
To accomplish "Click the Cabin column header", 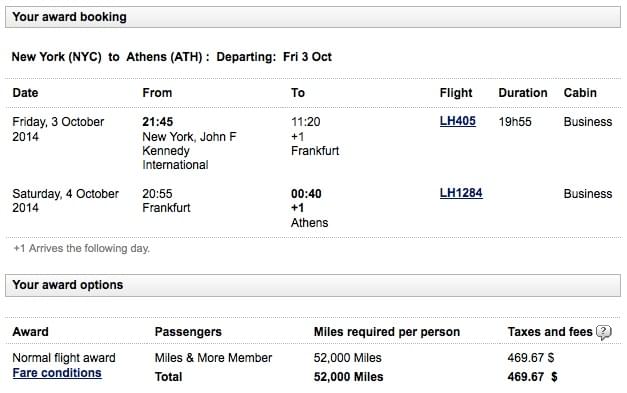I will coord(580,93).
